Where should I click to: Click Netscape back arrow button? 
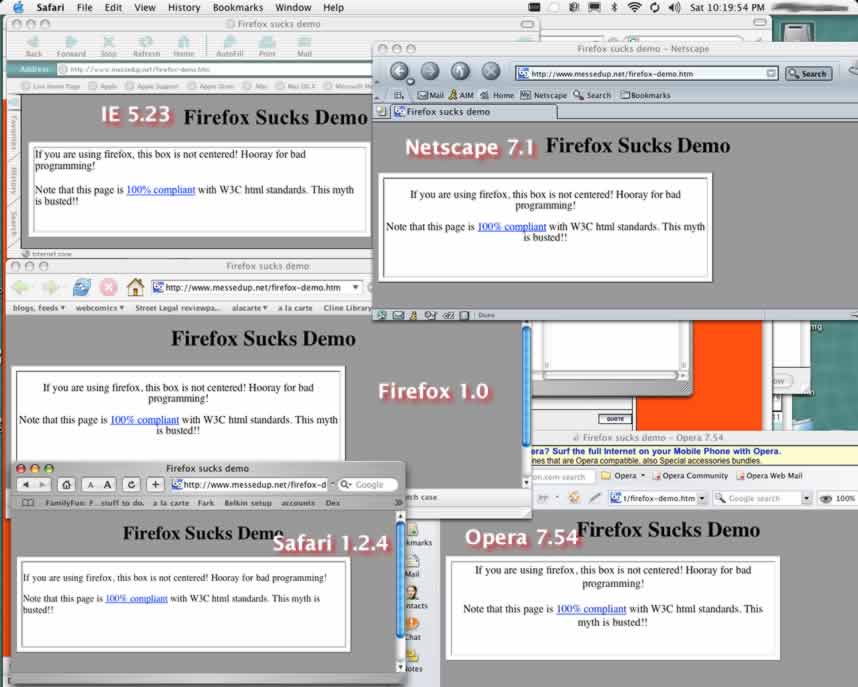(399, 71)
